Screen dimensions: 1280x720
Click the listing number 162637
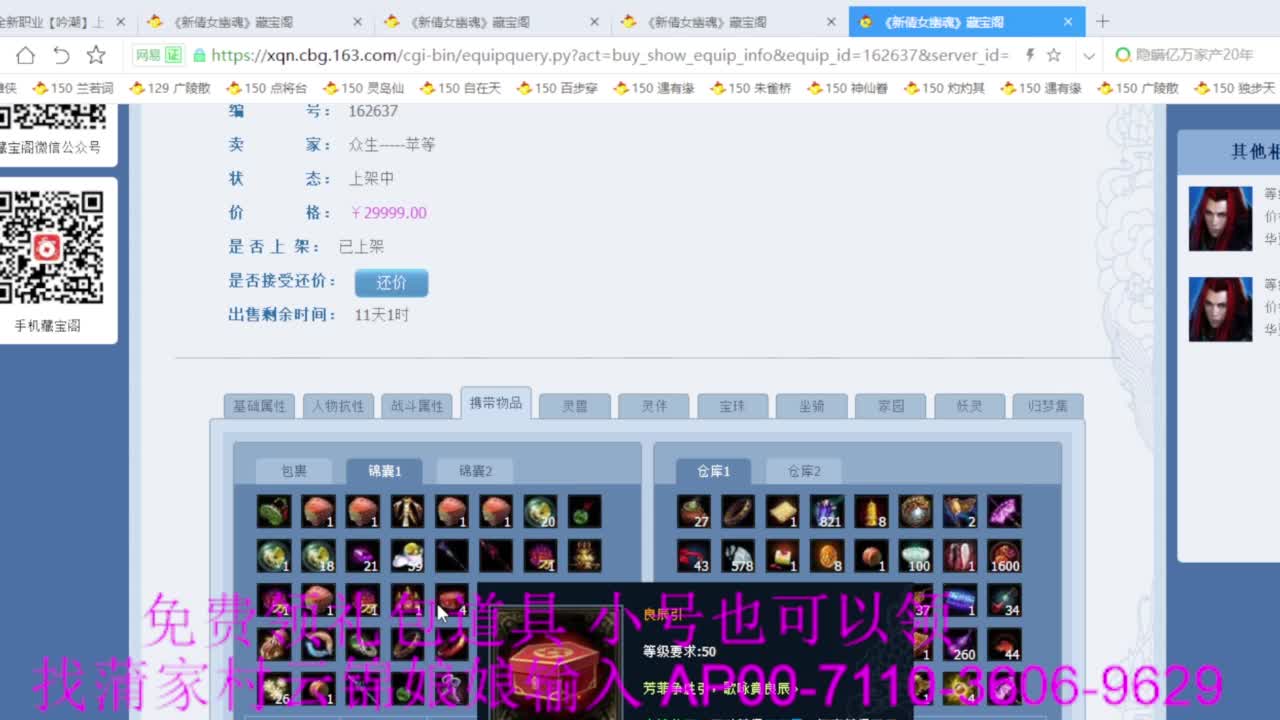tap(373, 111)
